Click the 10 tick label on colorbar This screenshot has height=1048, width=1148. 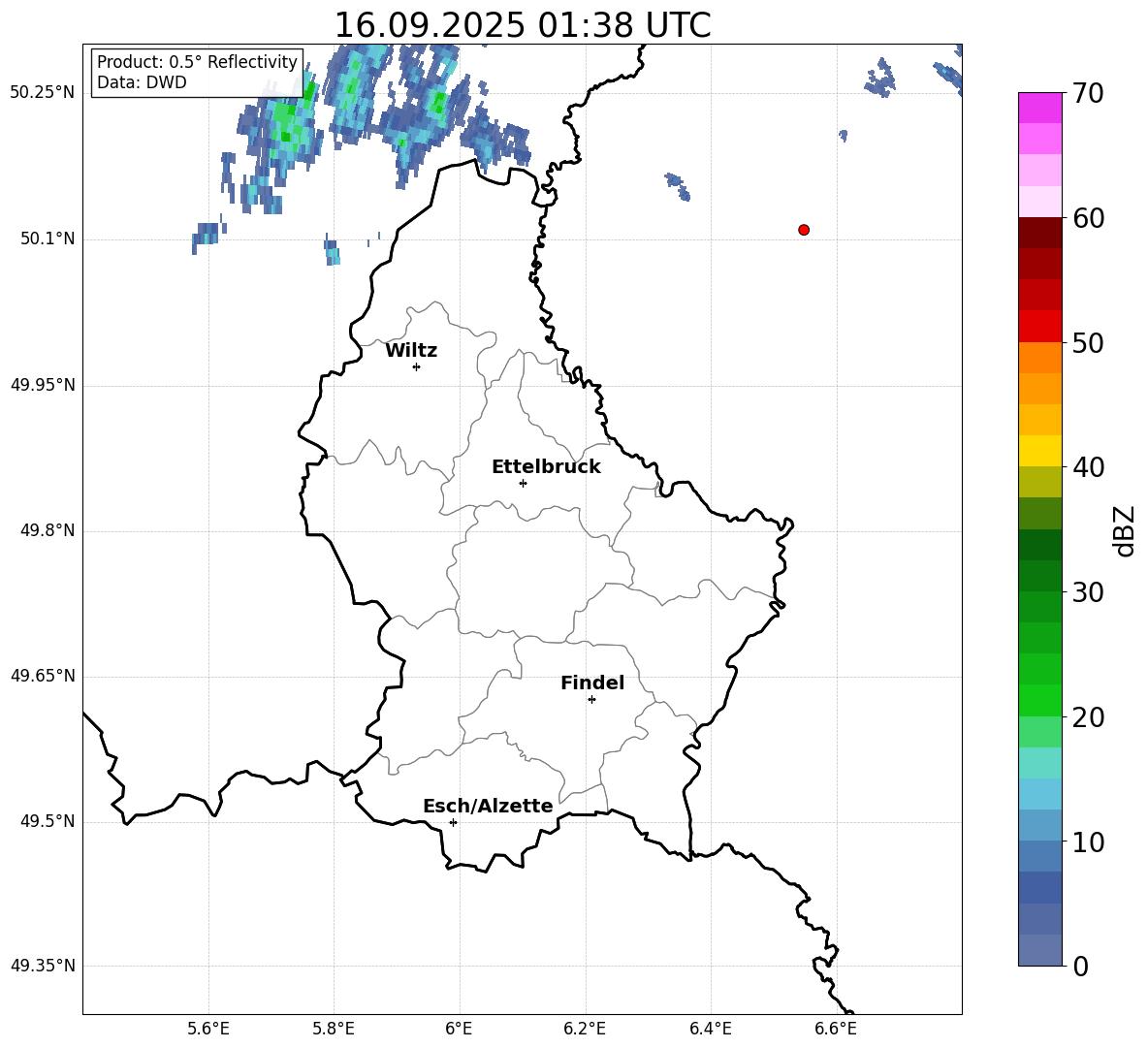point(1088,842)
